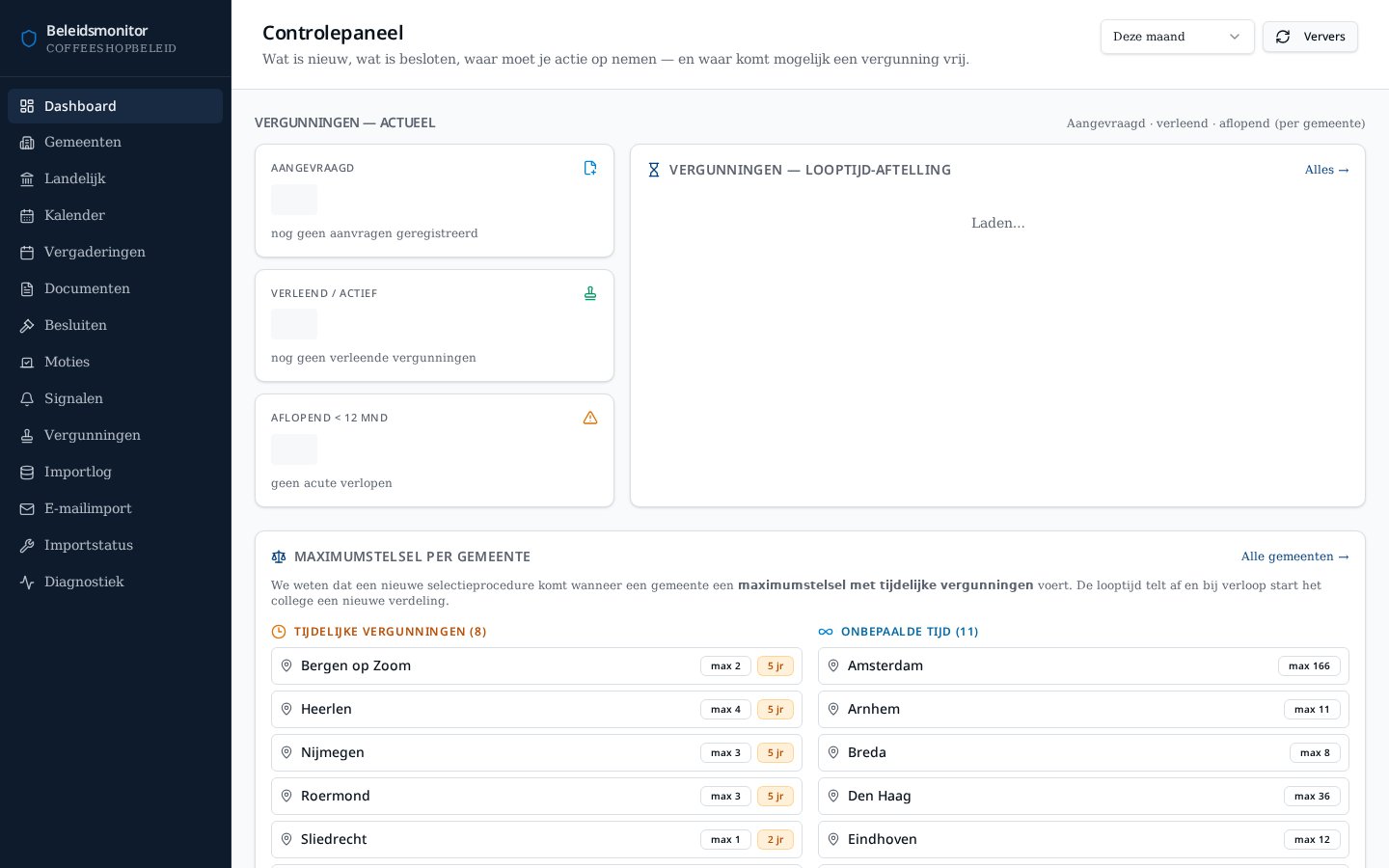Screen dimensions: 1389x868
Task: Check the Importstatus page
Action: pyautogui.click(x=115, y=546)
